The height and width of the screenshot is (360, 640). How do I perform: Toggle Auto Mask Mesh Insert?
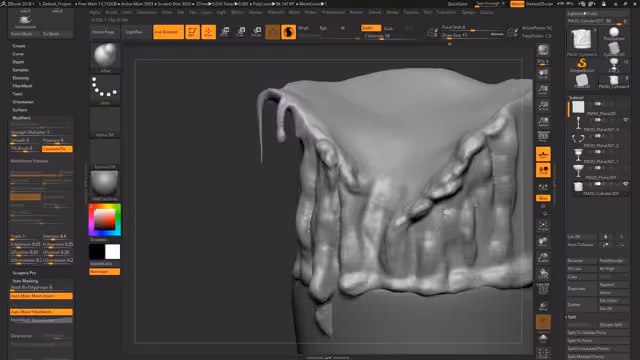(41, 296)
